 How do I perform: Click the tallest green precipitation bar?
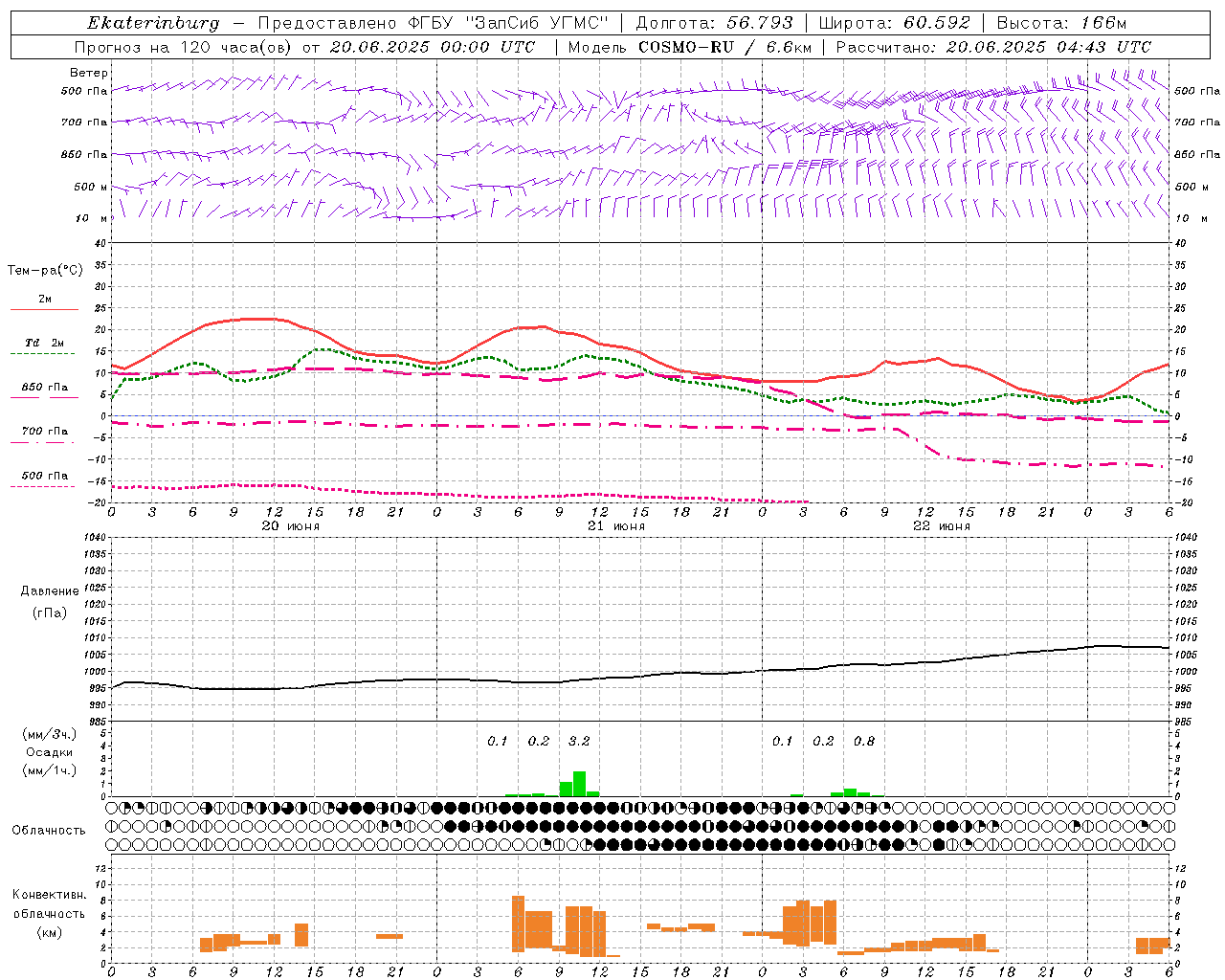(x=579, y=784)
